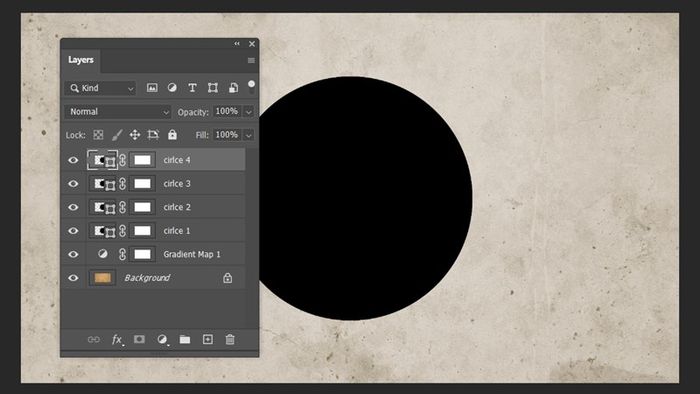Filter for smart objects icon
Image resolution: width=700 pixels, height=394 pixels.
pos(233,88)
